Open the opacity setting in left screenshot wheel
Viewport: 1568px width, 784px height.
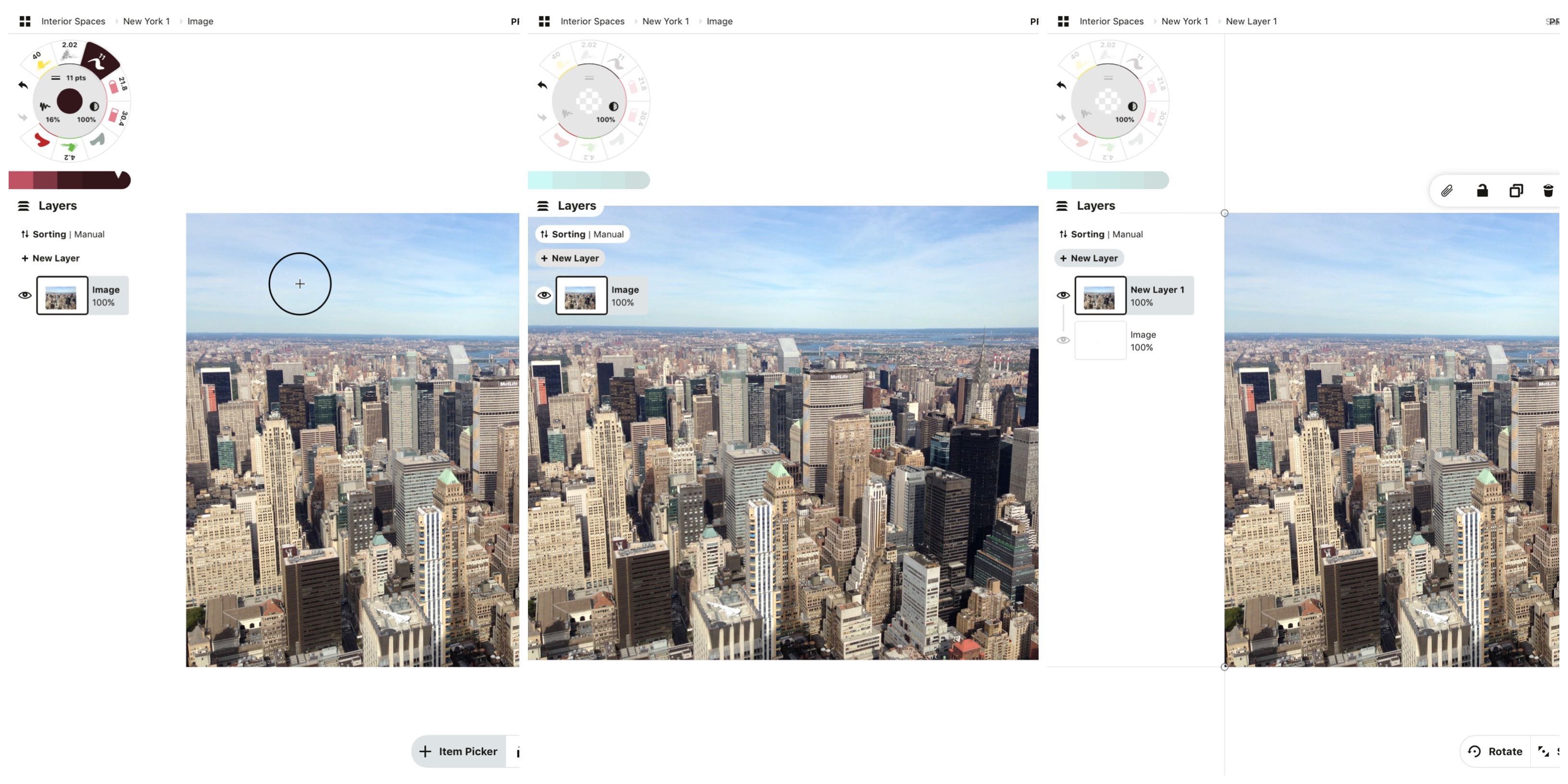89,112
